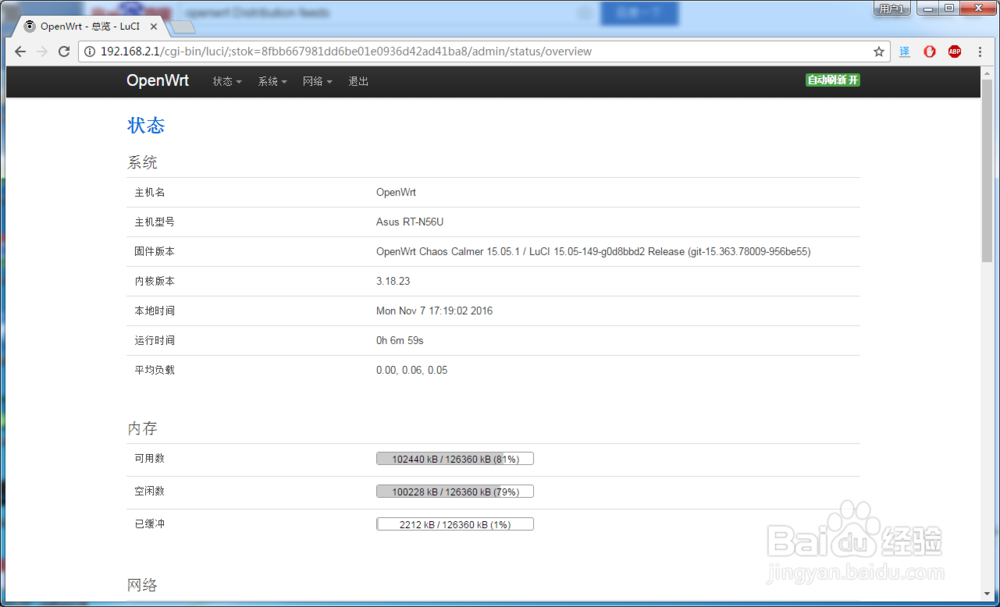Click the 空闲数 memory progress bar
1000x607 pixels.
point(455,492)
